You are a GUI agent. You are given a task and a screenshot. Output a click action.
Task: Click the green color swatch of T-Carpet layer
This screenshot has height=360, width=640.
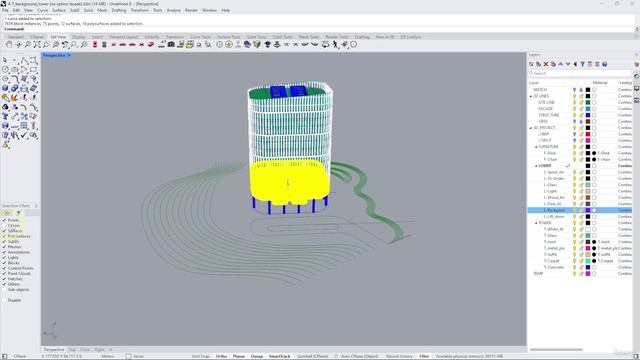tap(588, 261)
